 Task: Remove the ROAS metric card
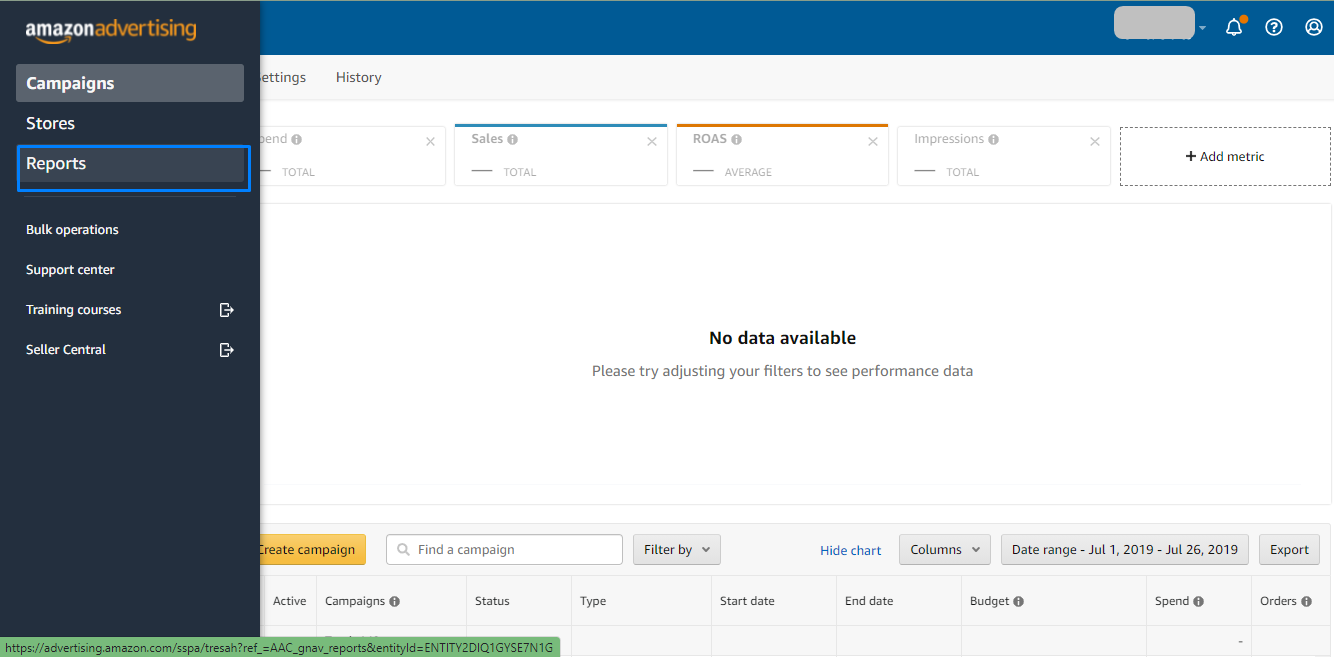coord(873,142)
